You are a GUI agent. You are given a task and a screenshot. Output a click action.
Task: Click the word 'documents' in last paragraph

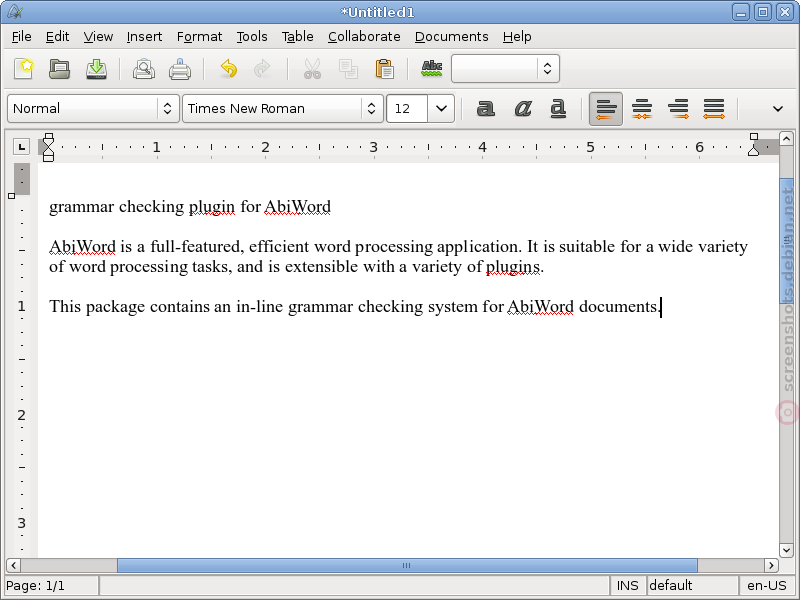click(617, 307)
